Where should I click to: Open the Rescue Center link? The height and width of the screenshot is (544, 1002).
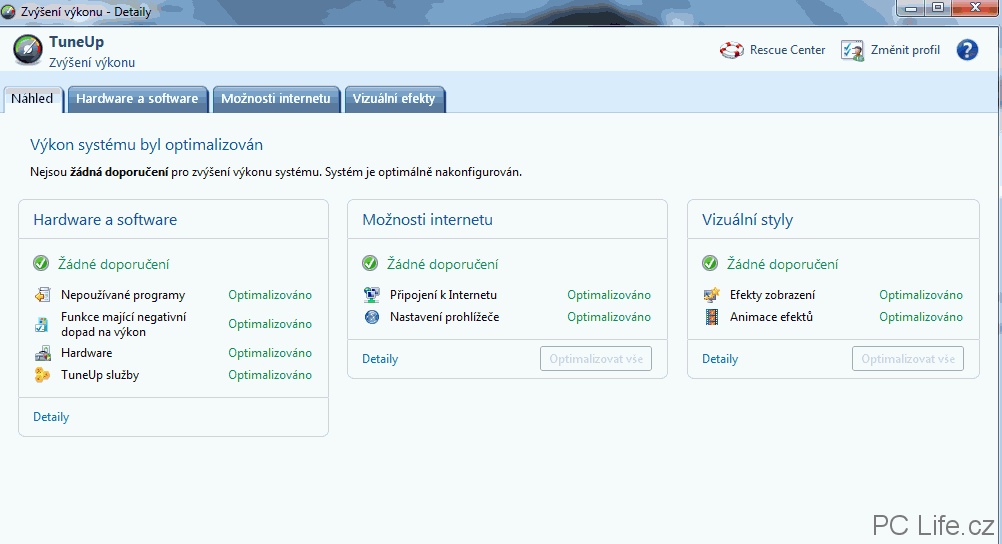coord(787,50)
